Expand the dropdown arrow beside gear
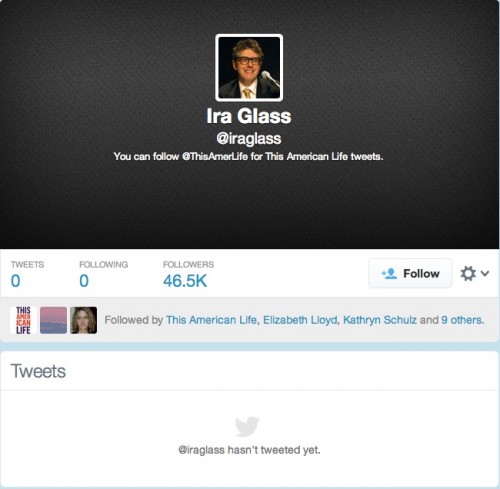 coord(485,273)
